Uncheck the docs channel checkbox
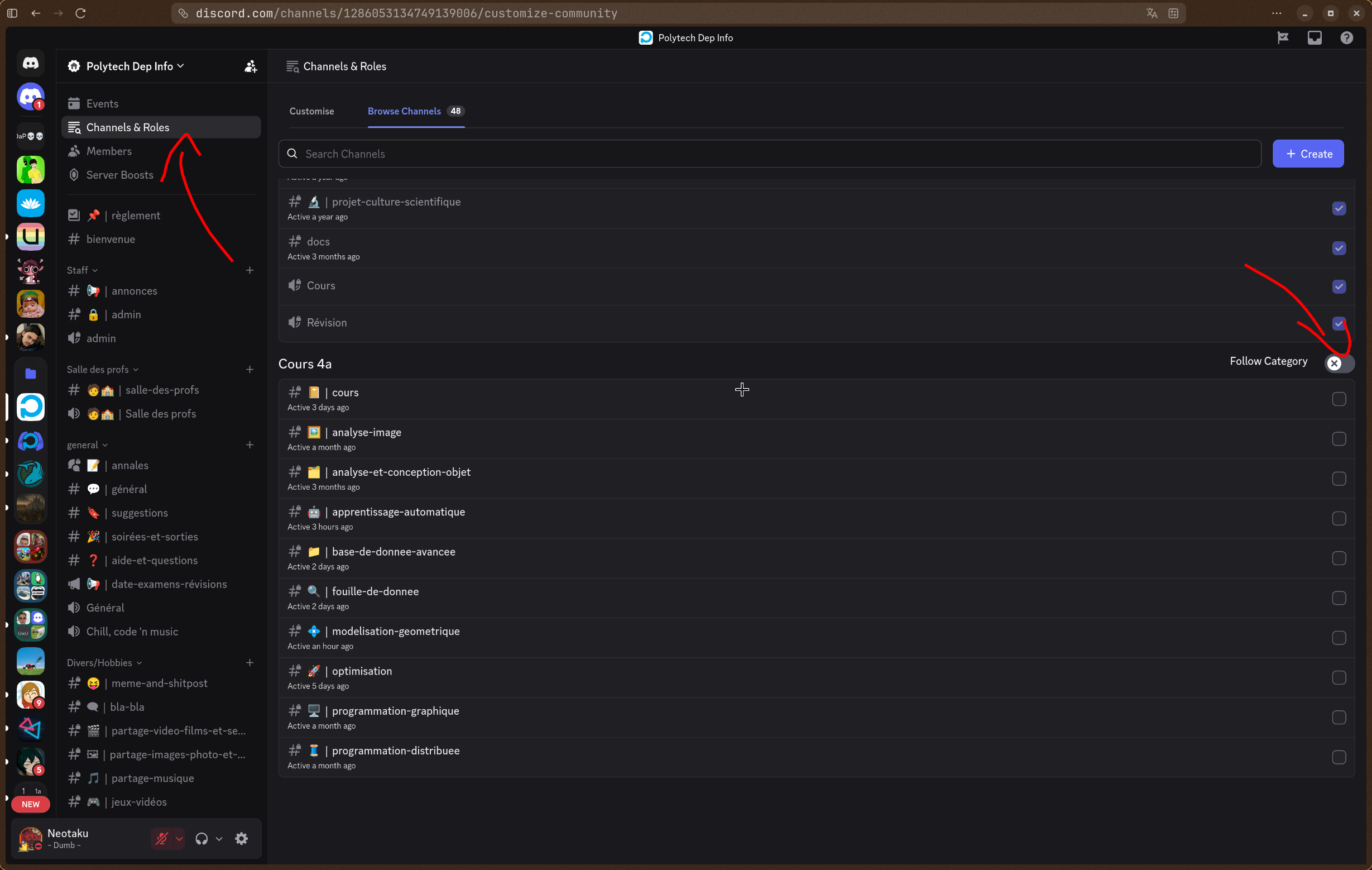This screenshot has width=1372, height=870. tap(1339, 248)
